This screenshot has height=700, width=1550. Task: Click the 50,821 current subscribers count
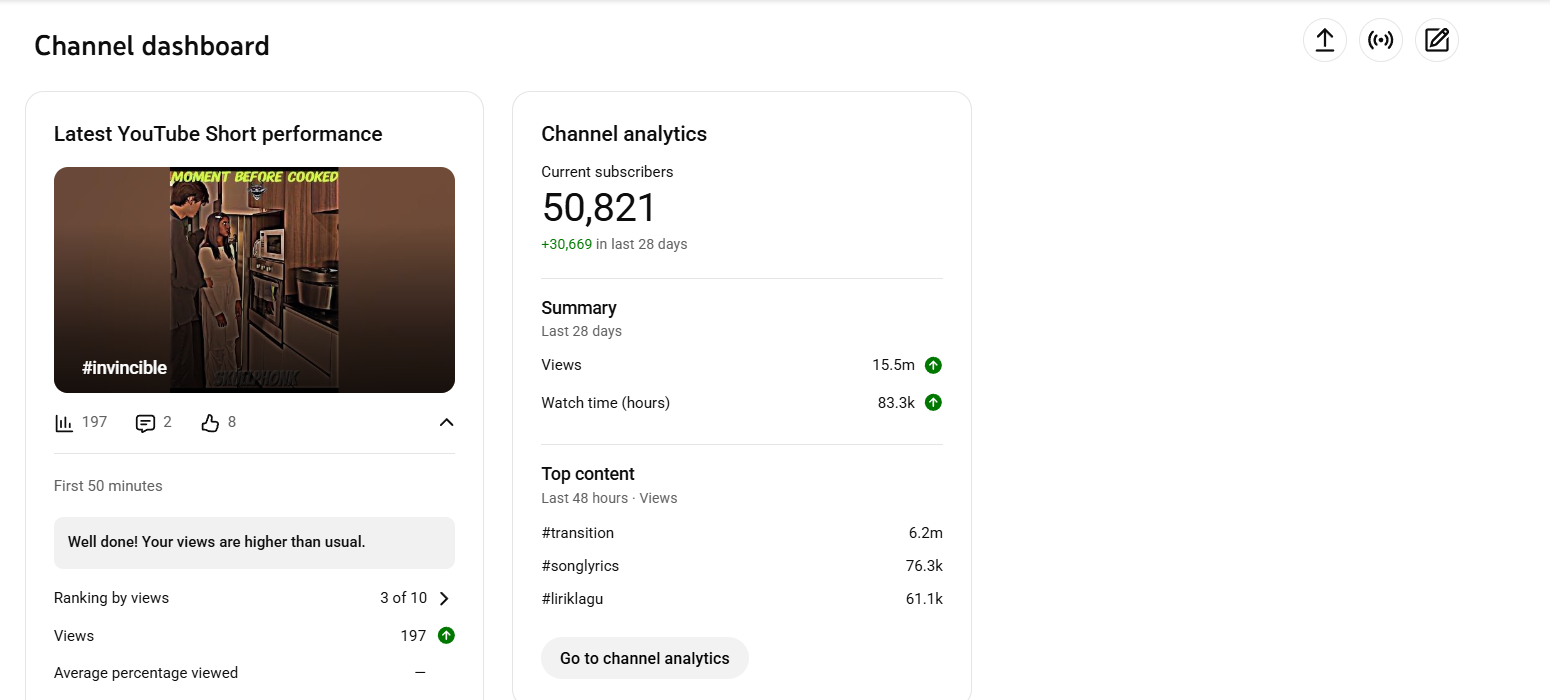click(x=598, y=208)
